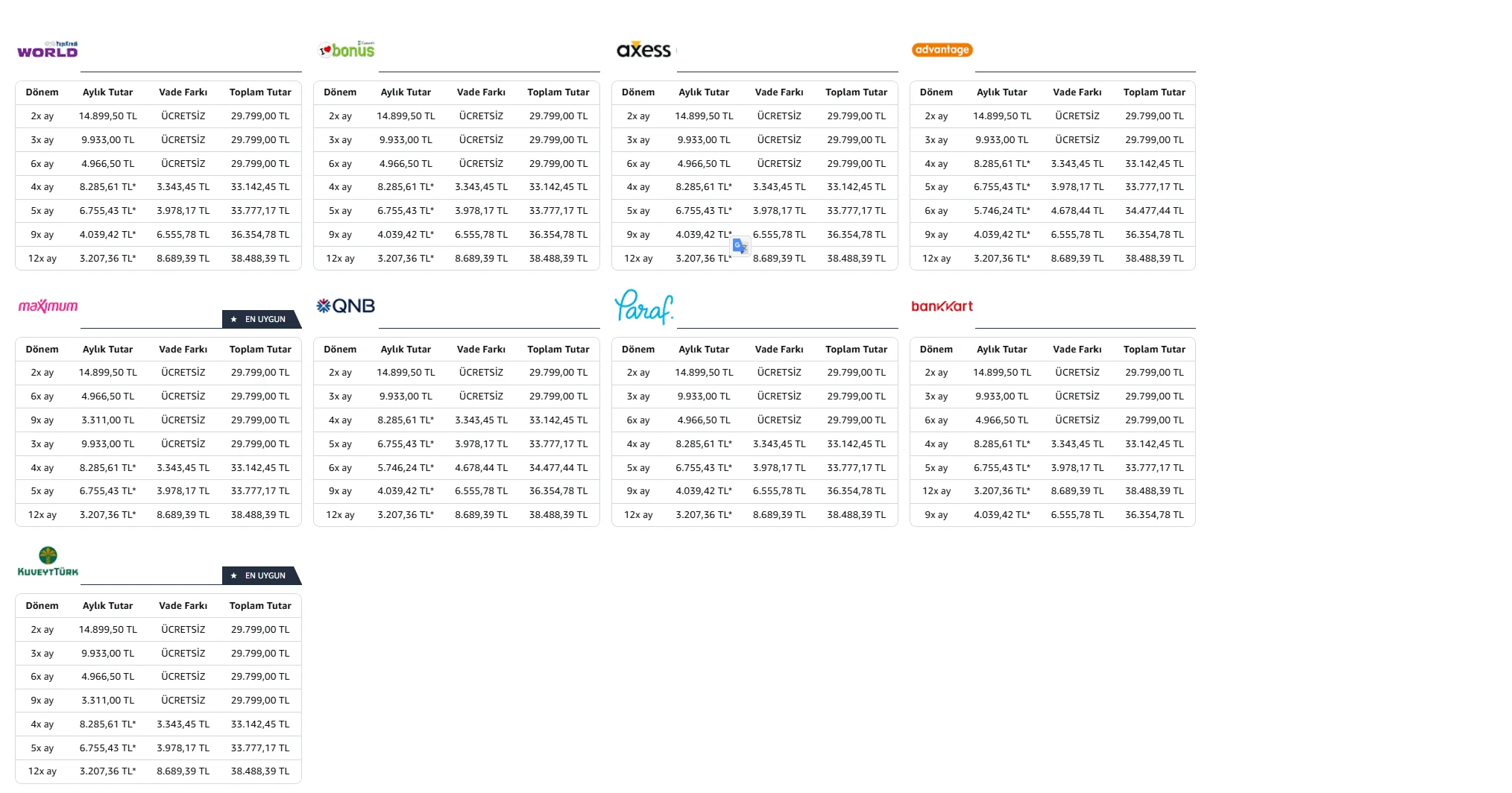Click the QNB bank logo
Screen dimensions: 1512x793
(x=346, y=306)
